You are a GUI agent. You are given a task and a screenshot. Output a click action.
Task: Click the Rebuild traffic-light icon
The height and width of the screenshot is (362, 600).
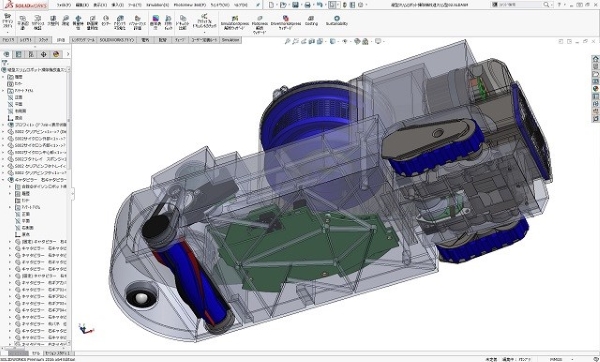coord(345,5)
